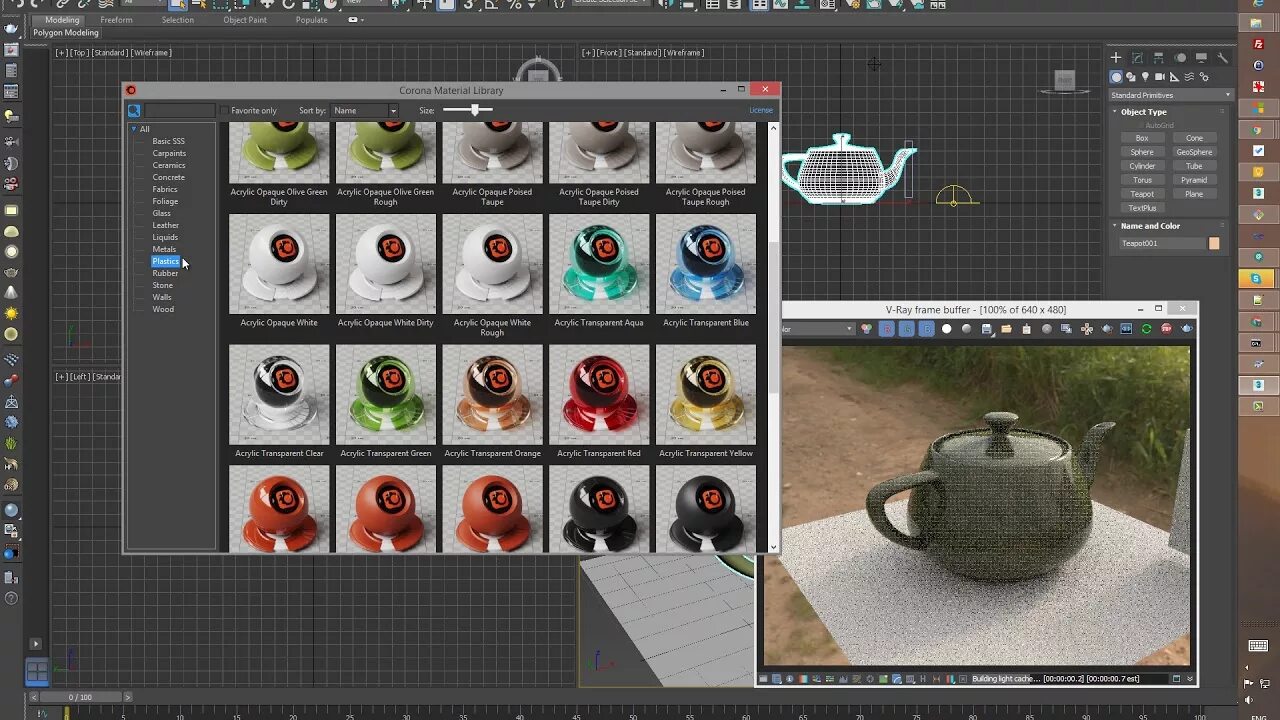Select the Plastics category in the material library
1280x720 pixels.
166,261
